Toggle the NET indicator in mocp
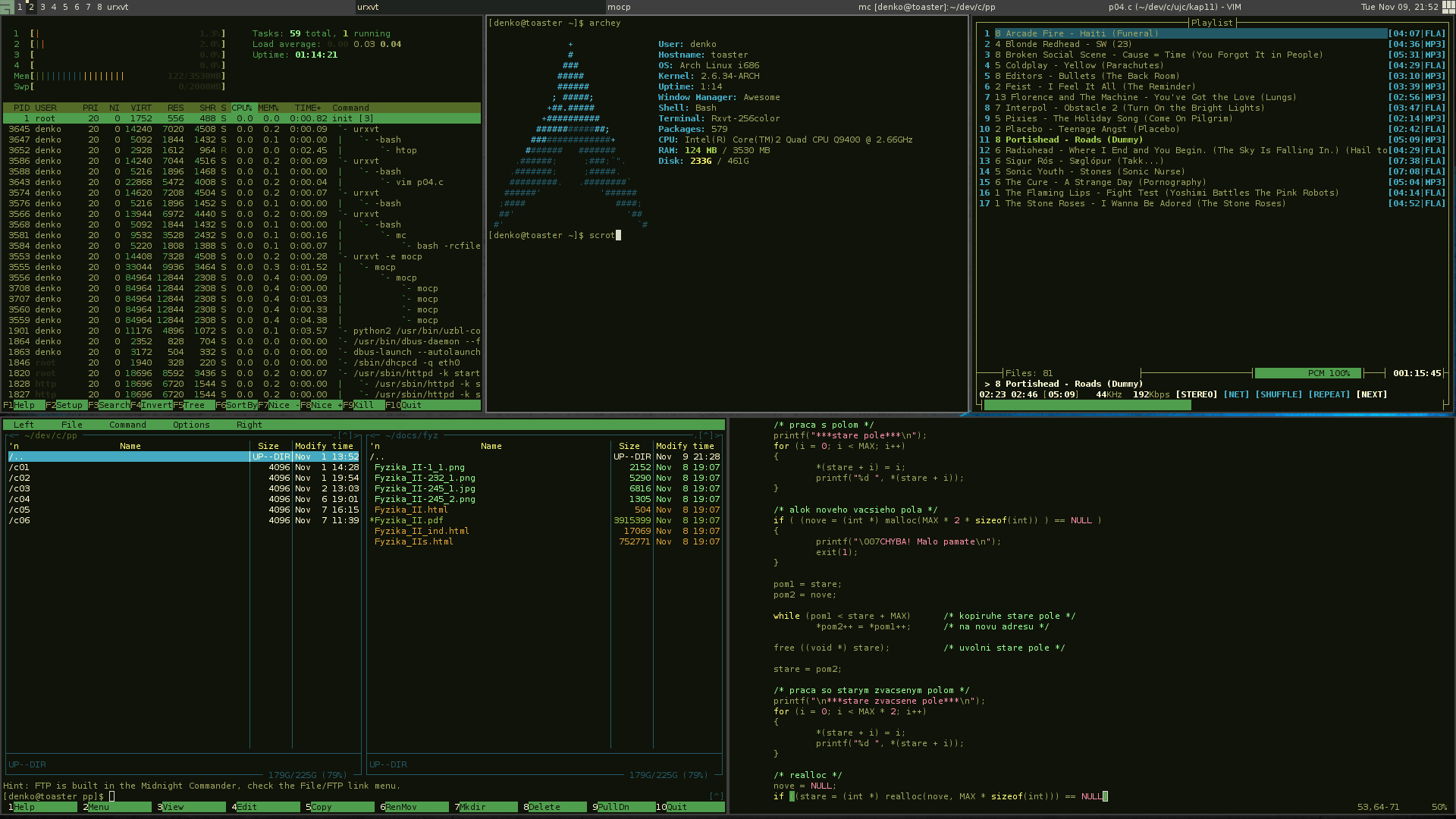Viewport: 1456px width, 819px height. coord(1236,394)
